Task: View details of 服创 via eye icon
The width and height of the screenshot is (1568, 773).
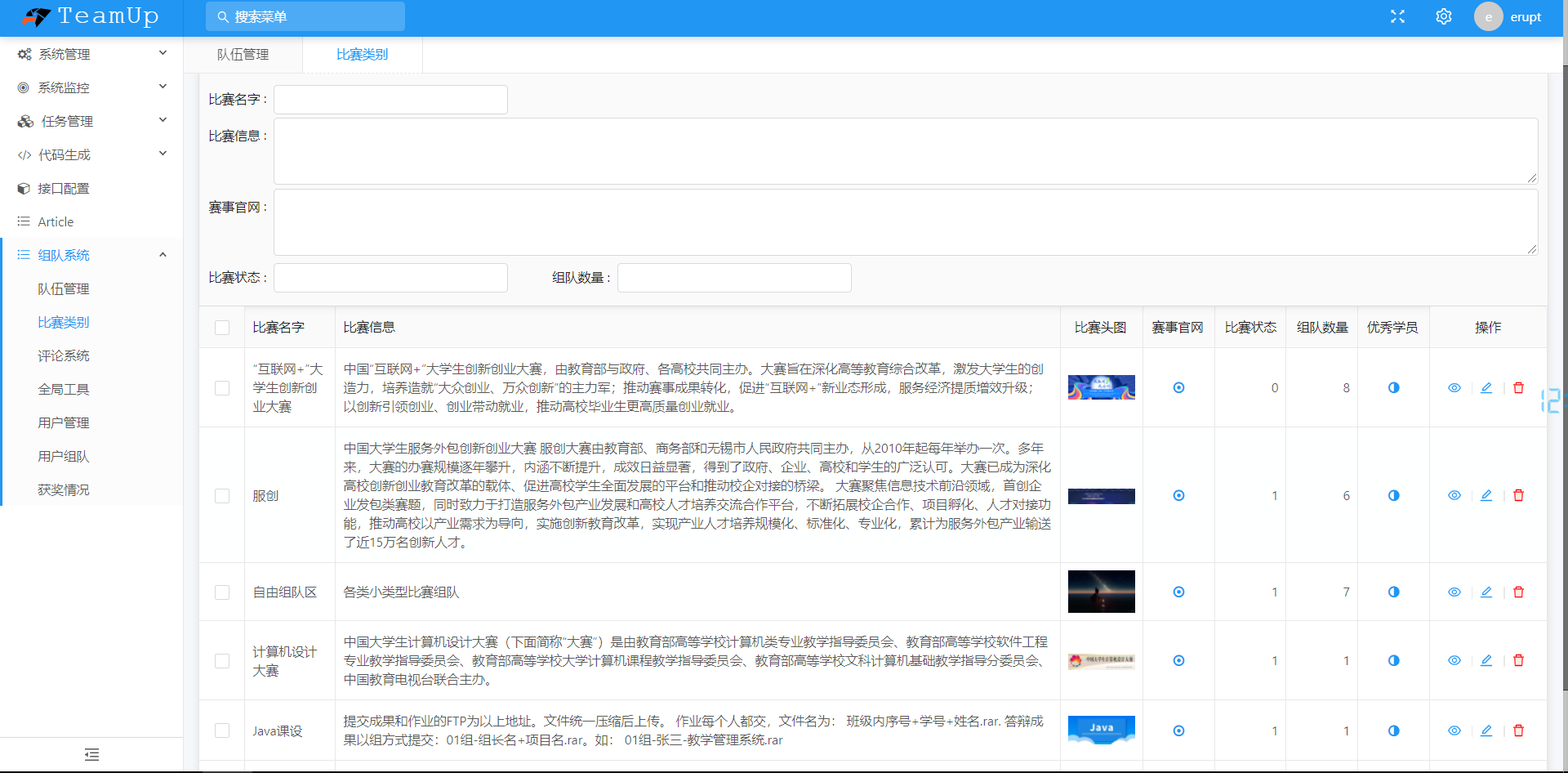Action: (1454, 495)
